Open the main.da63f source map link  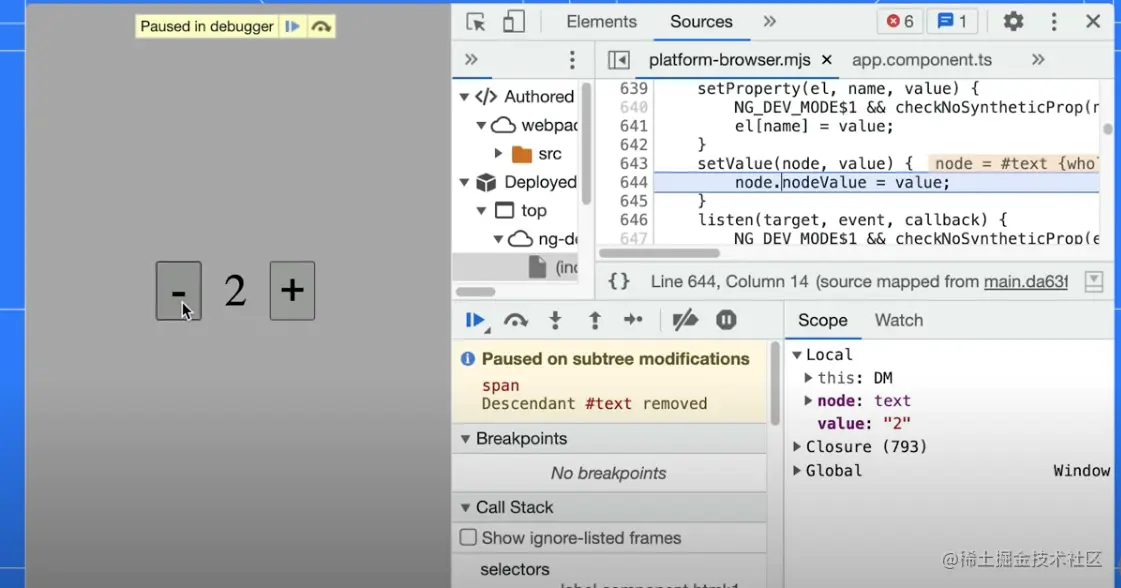point(1026,282)
